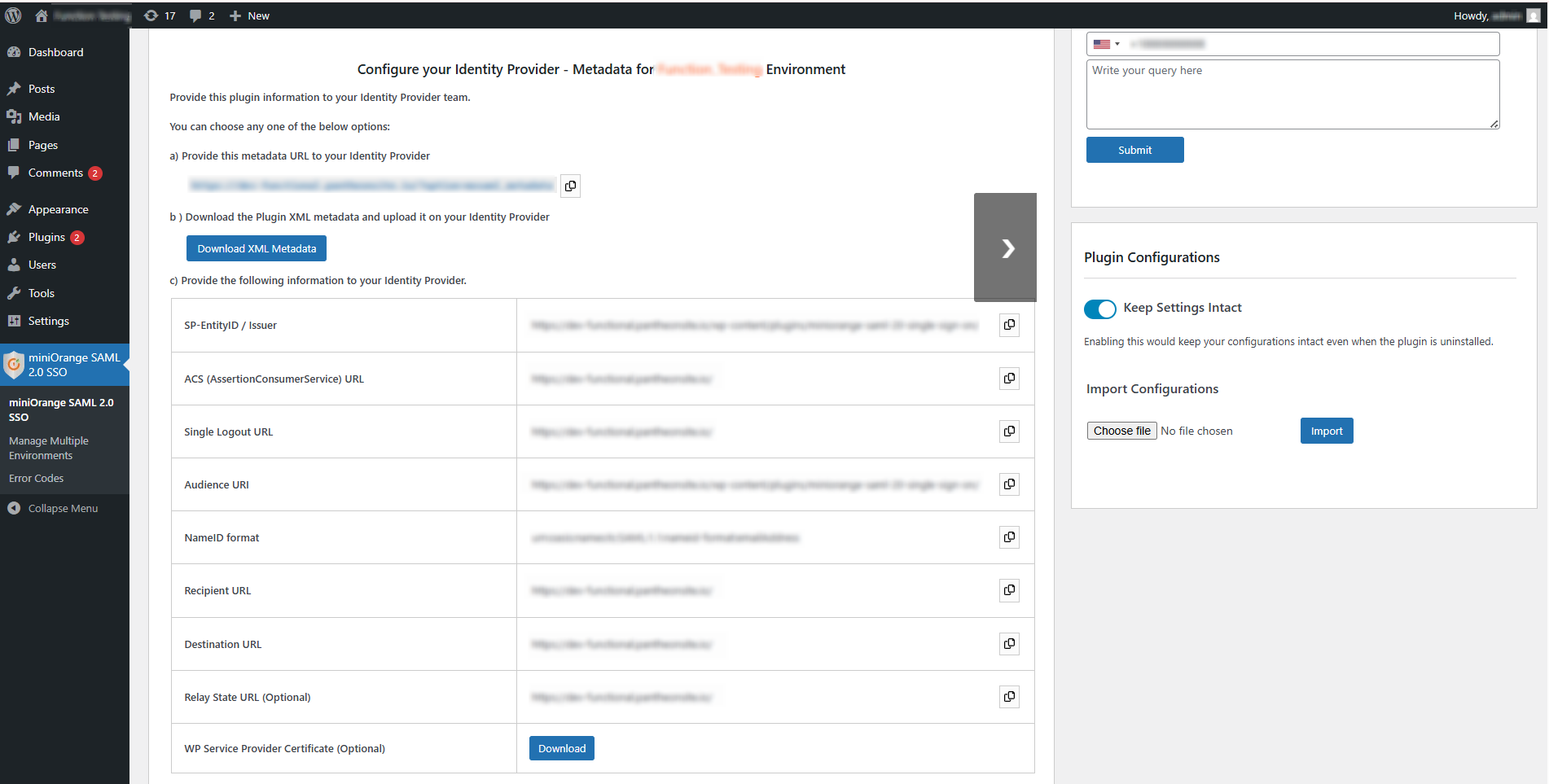The width and height of the screenshot is (1549, 784).
Task: Click the Appearance brush icon
Action: [14, 209]
